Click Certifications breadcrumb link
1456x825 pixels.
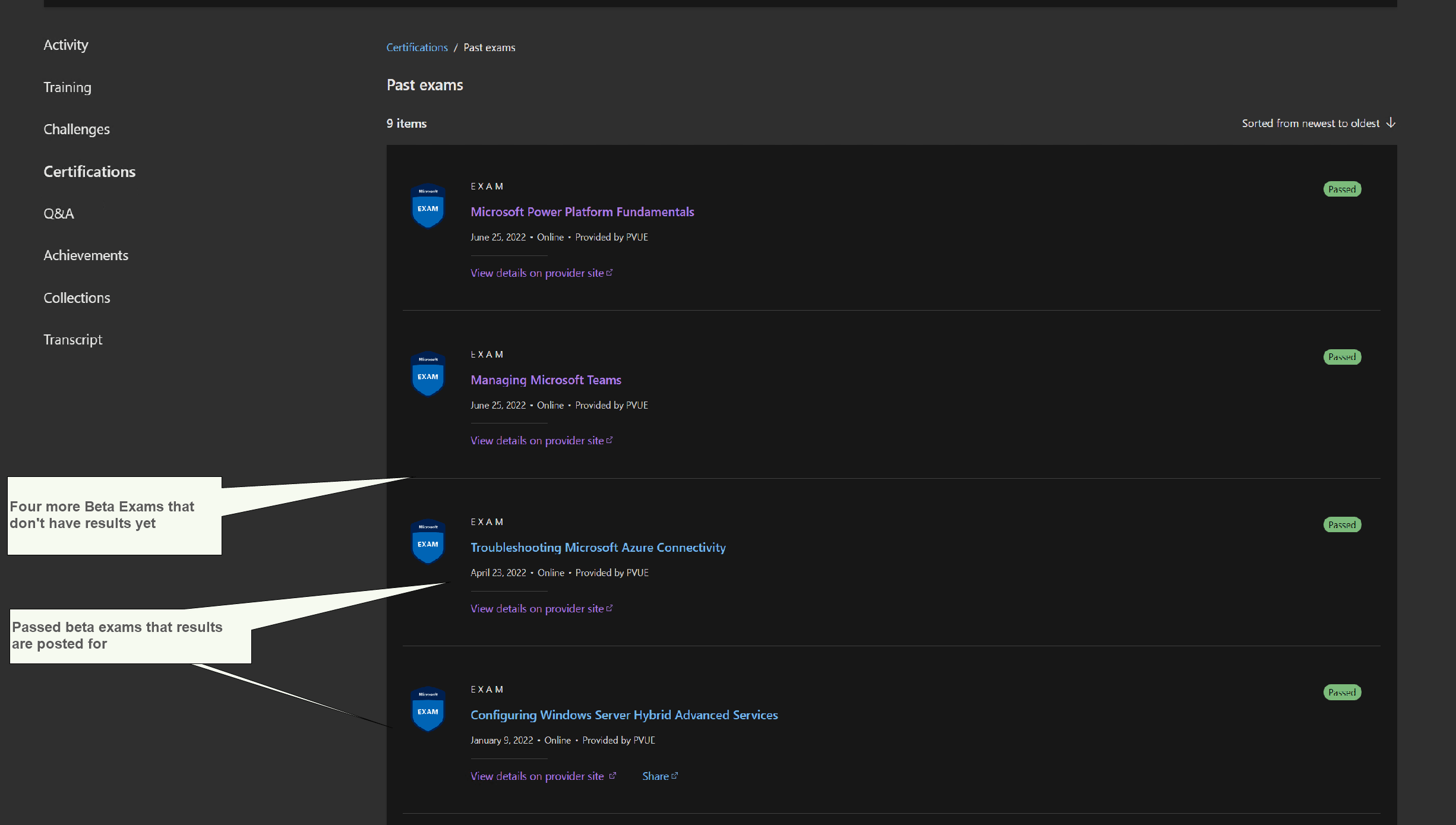[417, 48]
